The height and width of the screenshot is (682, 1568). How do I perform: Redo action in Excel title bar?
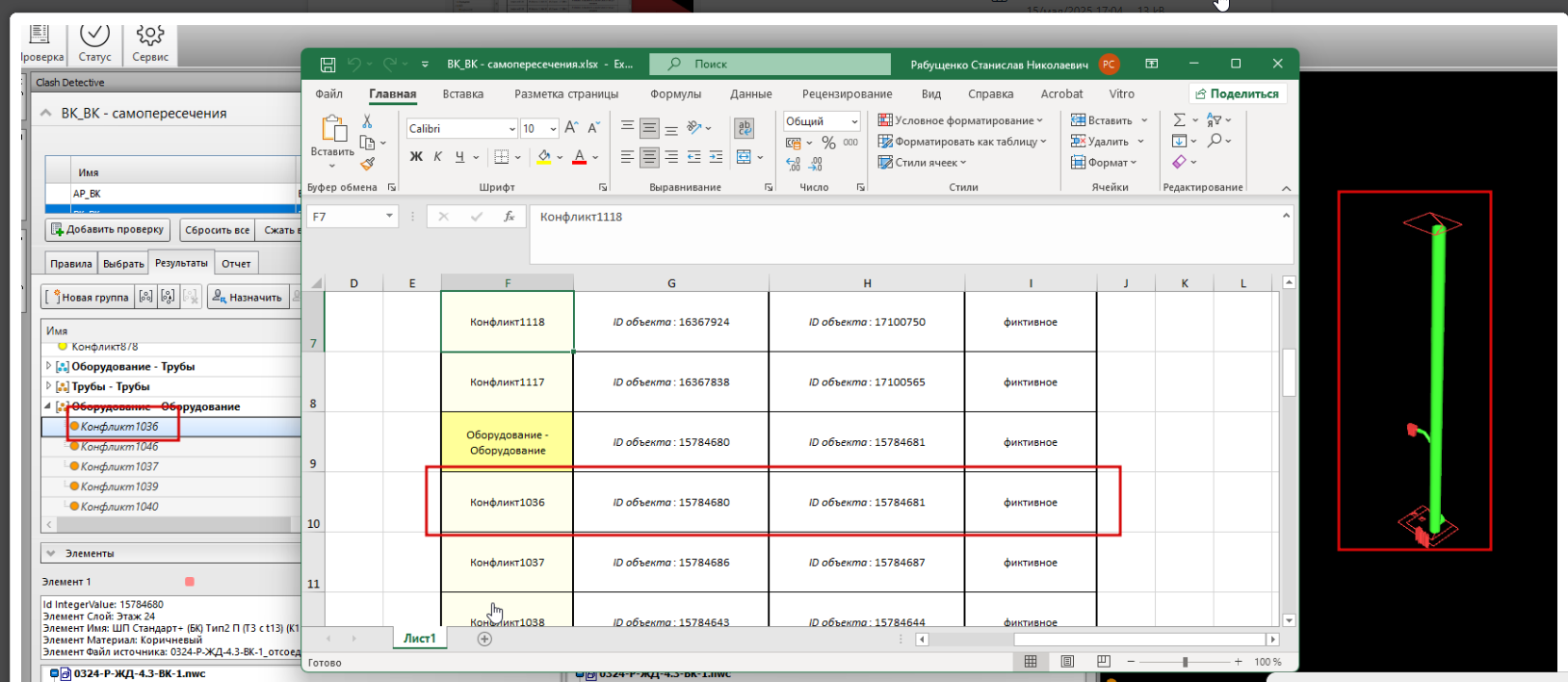tap(389, 65)
